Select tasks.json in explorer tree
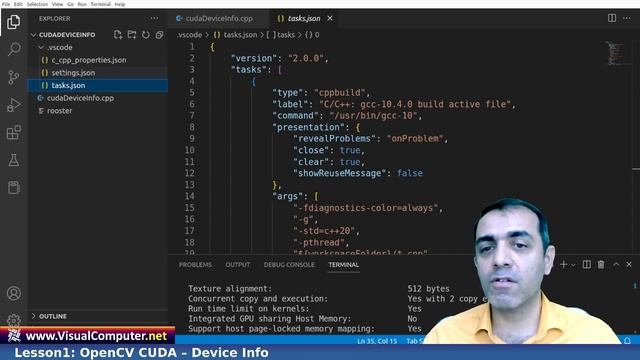 click(x=98, y=85)
